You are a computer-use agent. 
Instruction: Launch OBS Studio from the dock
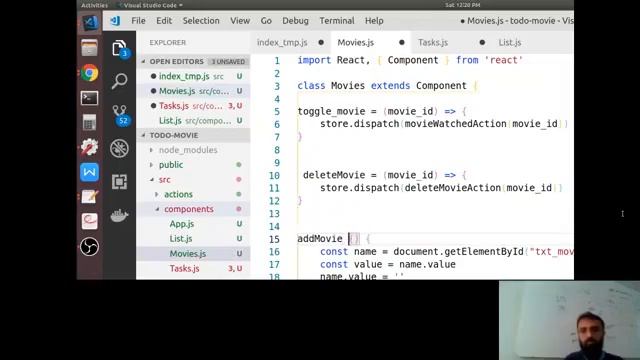click(x=89, y=247)
